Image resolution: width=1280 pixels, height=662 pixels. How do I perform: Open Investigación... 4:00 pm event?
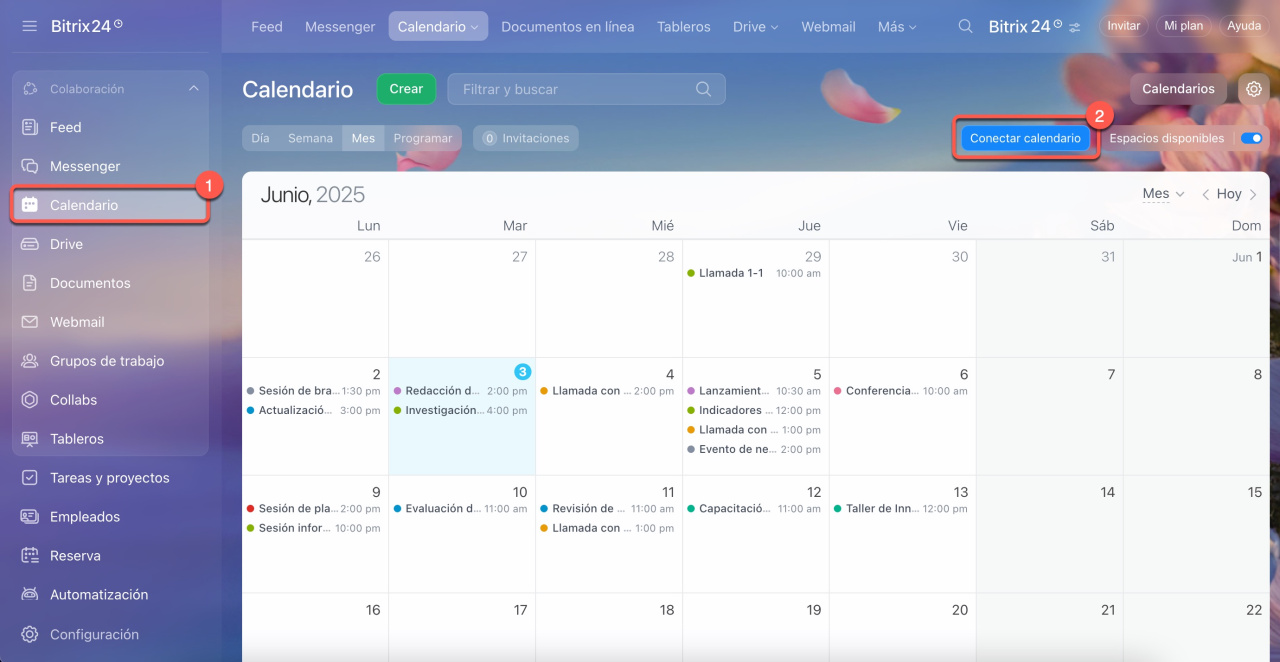(460, 410)
